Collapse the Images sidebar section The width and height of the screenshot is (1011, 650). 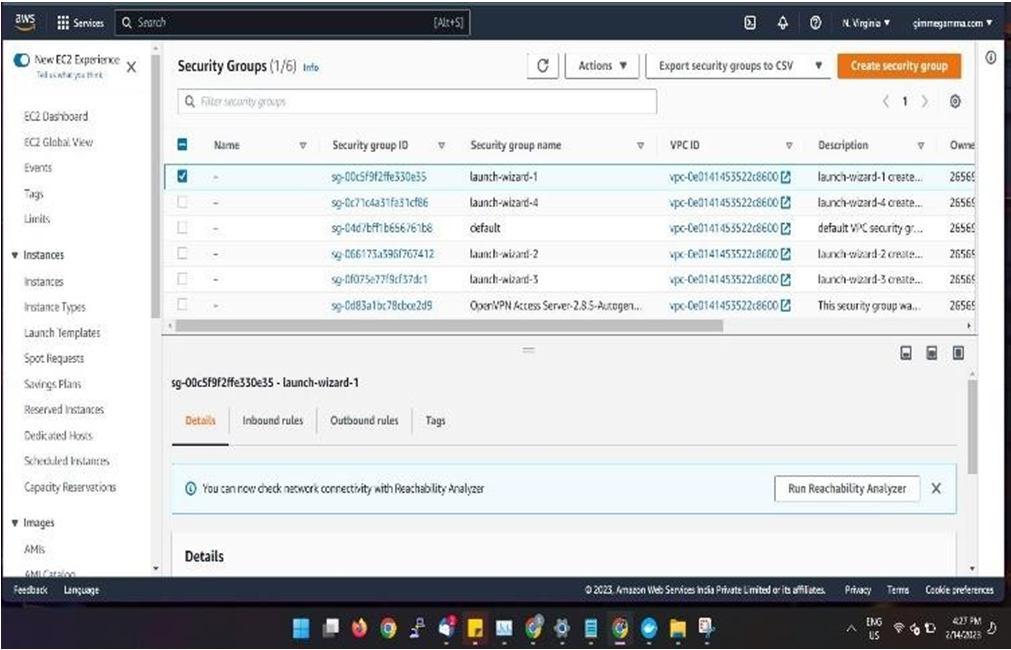coord(15,523)
